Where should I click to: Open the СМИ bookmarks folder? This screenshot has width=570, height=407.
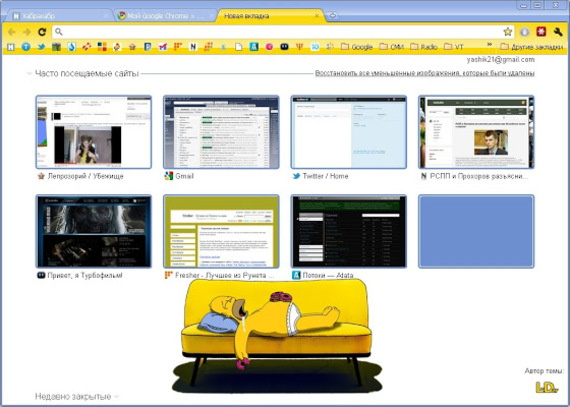[x=391, y=47]
